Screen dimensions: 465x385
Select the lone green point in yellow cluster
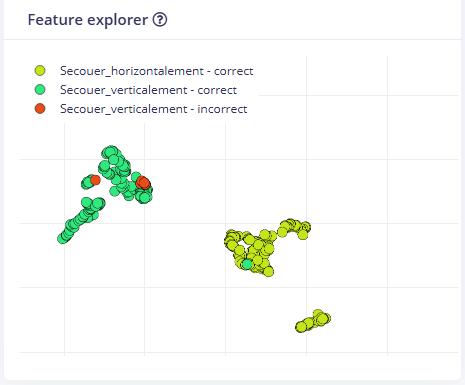[247, 264]
